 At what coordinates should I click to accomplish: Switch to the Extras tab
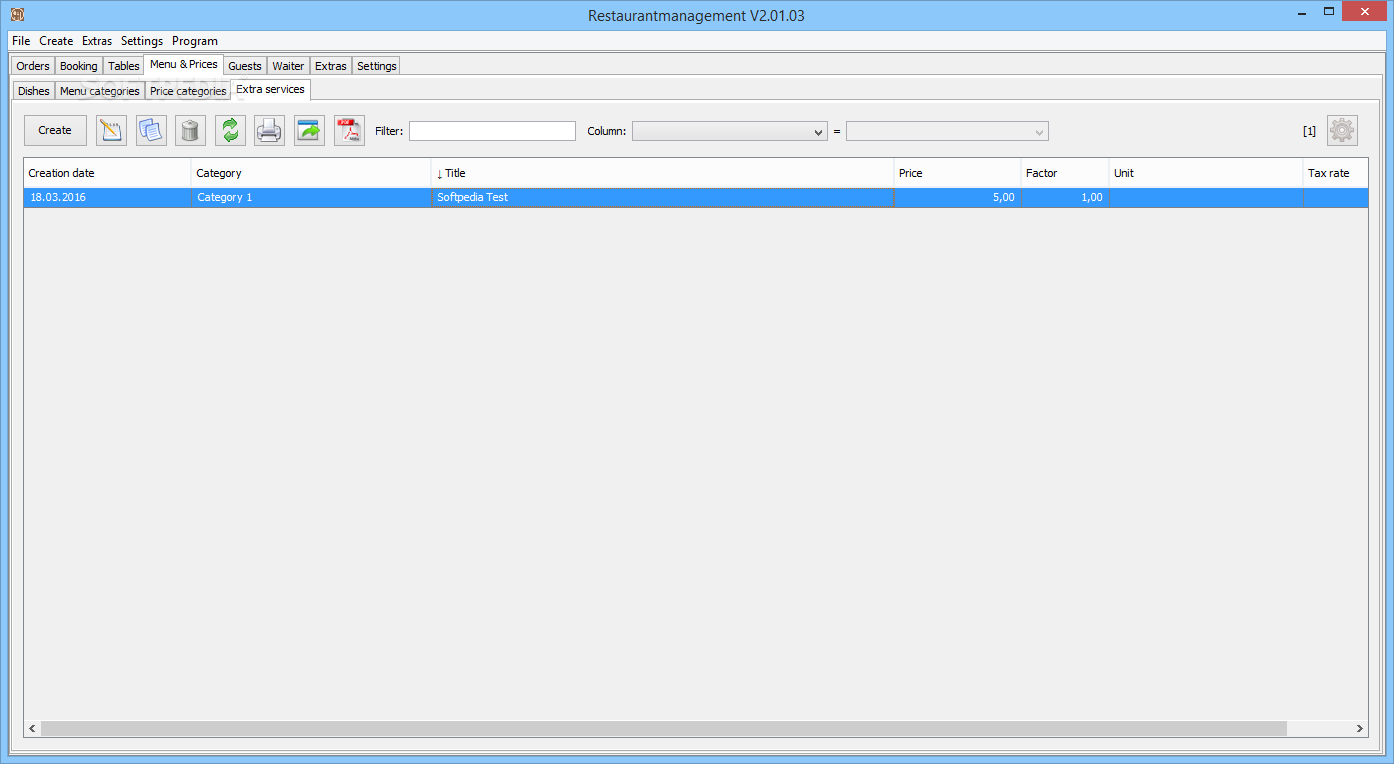tap(331, 66)
